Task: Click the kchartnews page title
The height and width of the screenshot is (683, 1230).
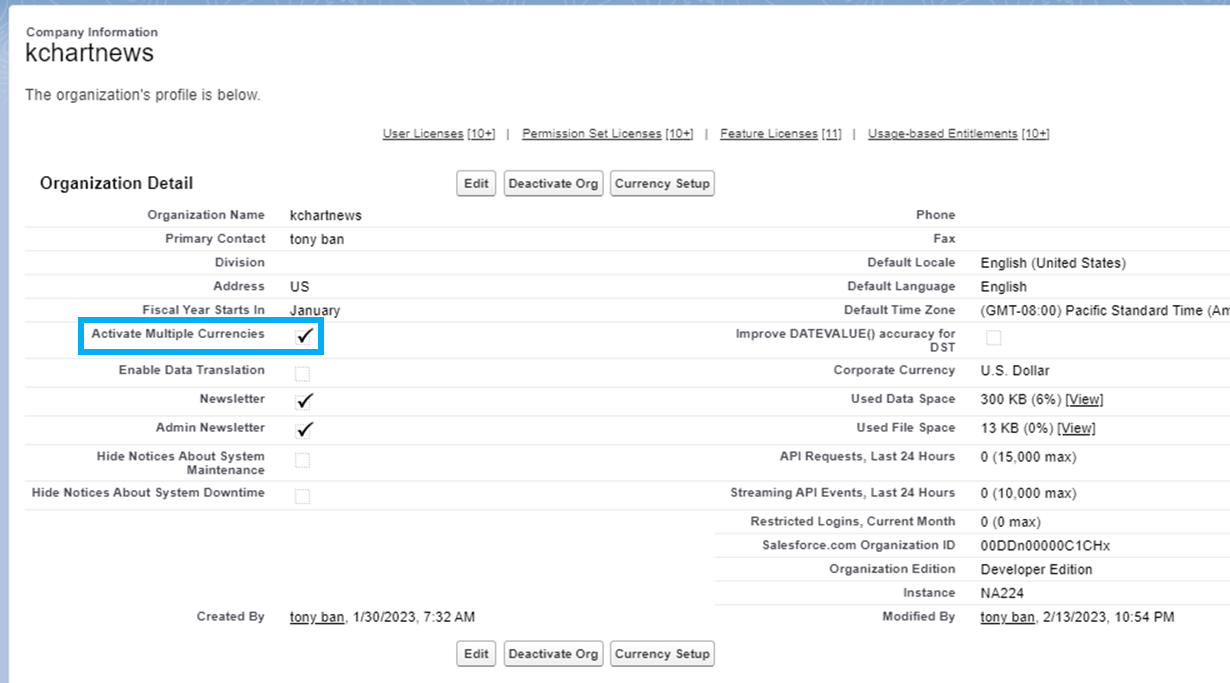Action: [x=90, y=53]
